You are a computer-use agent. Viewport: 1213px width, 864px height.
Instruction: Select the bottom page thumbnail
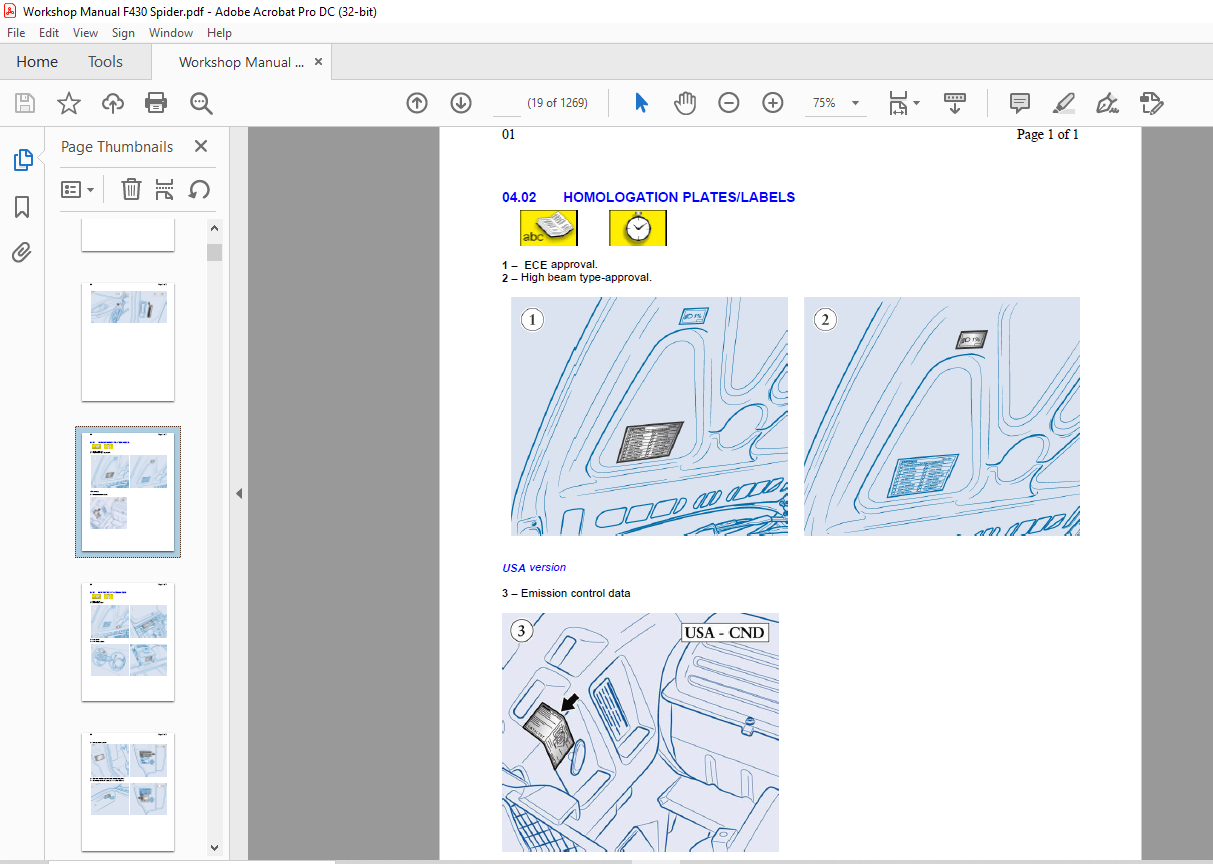coord(128,792)
